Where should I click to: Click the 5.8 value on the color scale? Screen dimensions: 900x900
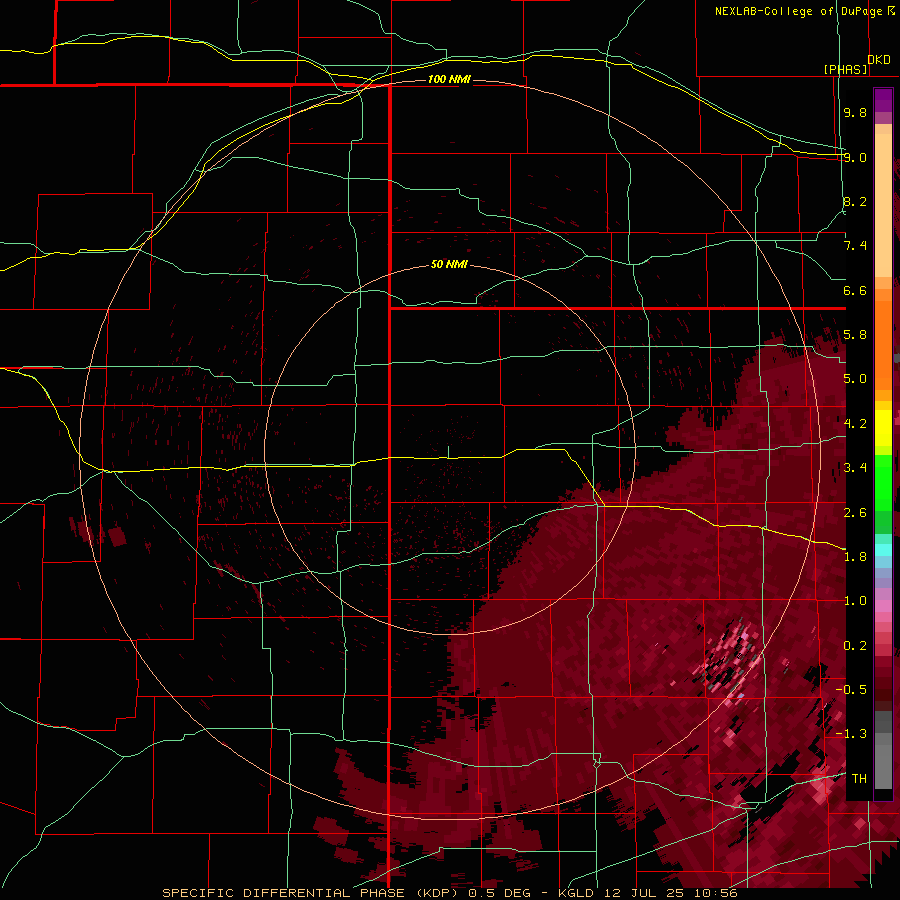(x=855, y=335)
